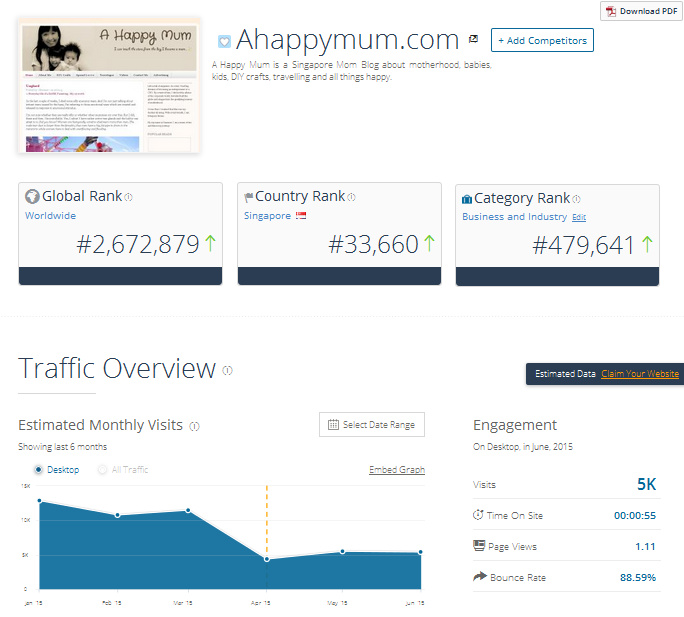The width and height of the screenshot is (684, 617).
Task: Click the Feb 15 data point on graph
Action: [x=117, y=515]
